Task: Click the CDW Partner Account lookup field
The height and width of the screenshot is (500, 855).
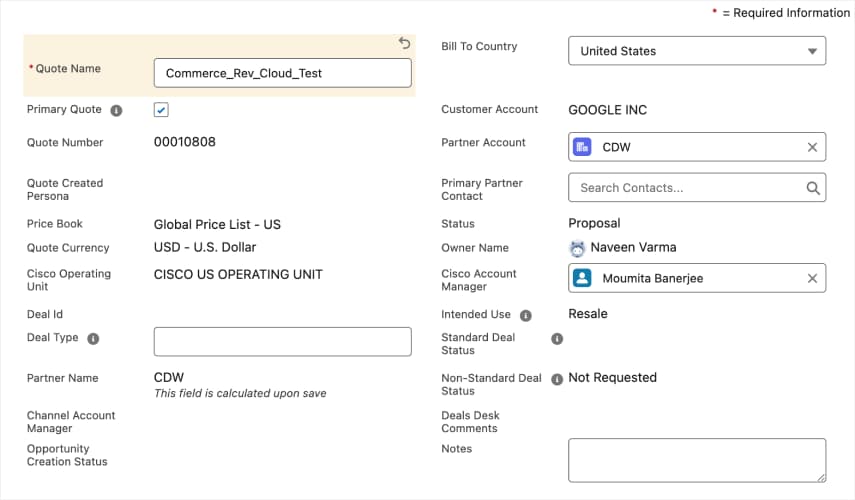Action: pyautogui.click(x=697, y=147)
